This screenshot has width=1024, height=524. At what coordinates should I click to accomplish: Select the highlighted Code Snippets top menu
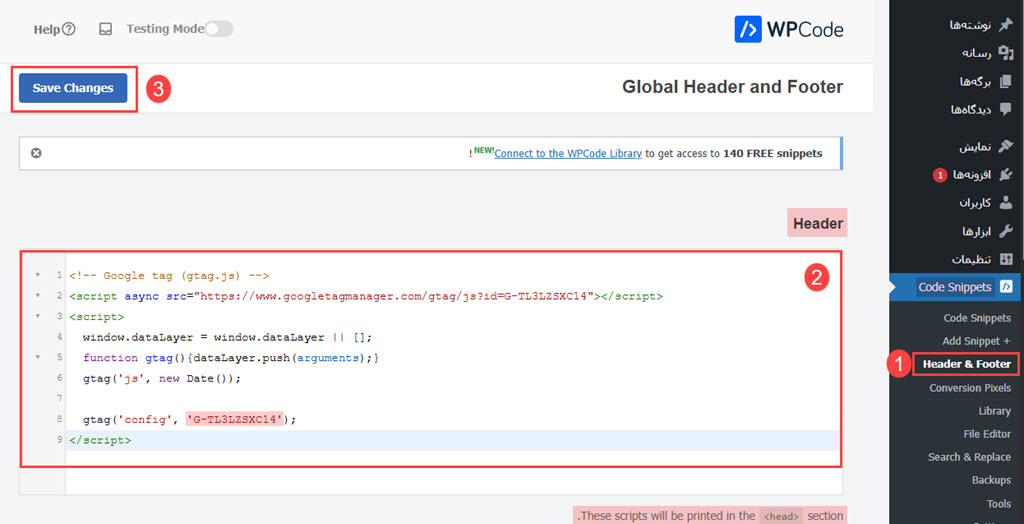957,287
